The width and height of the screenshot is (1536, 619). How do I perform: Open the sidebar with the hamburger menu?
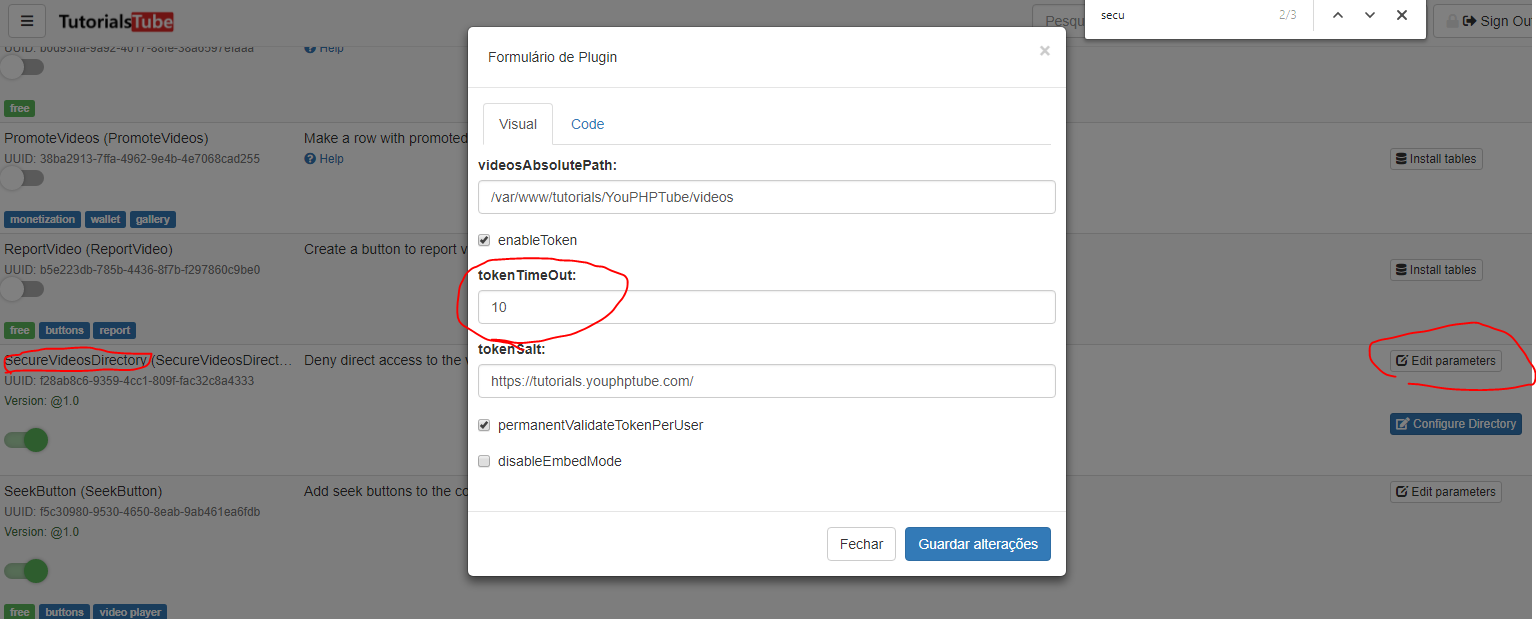pyautogui.click(x=26, y=20)
